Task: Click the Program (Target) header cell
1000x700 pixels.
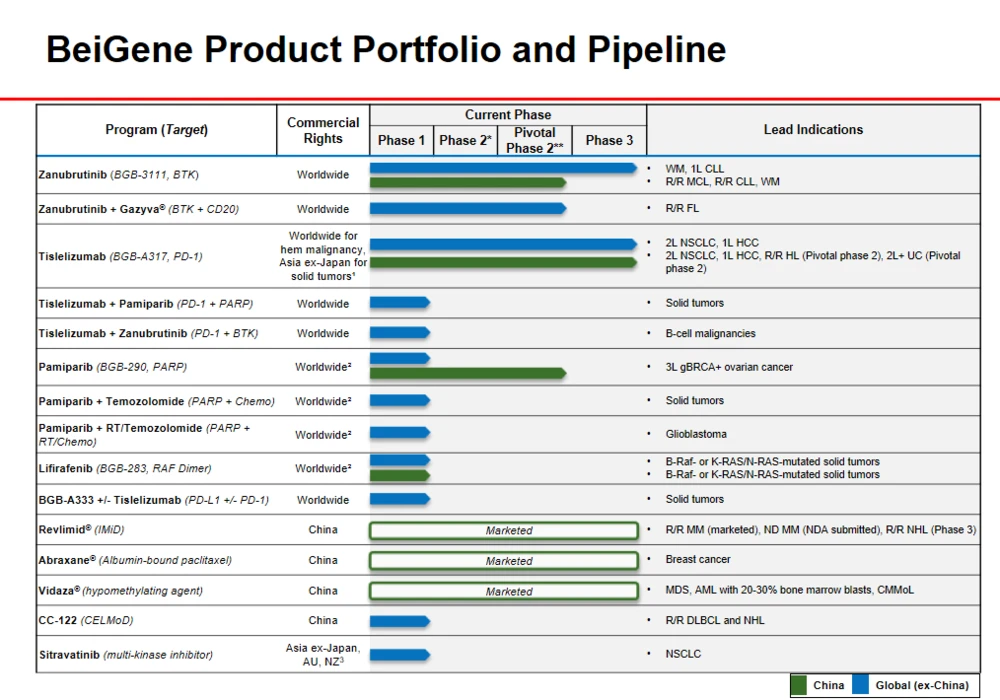Action: click(x=157, y=130)
